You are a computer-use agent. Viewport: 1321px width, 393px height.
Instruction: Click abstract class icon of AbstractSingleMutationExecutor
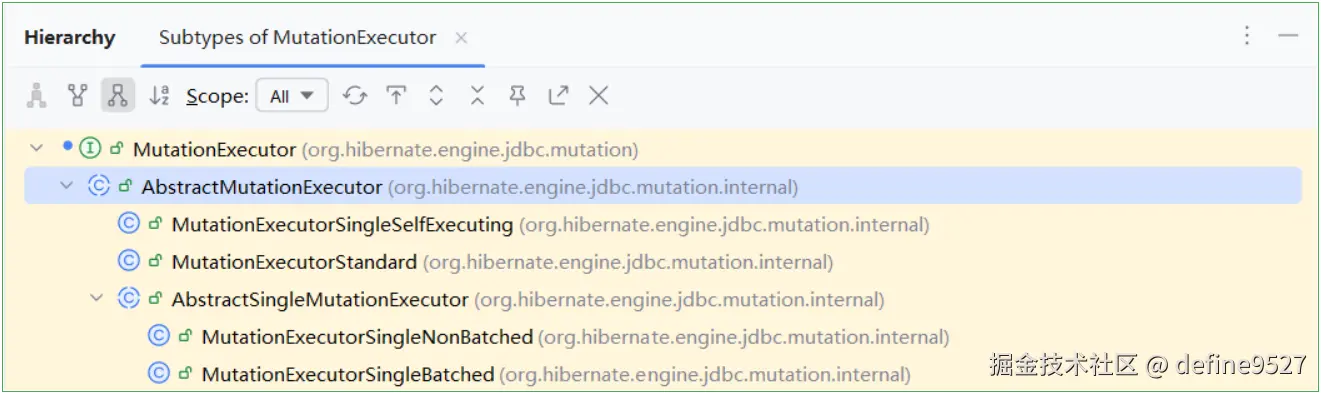tap(129, 299)
